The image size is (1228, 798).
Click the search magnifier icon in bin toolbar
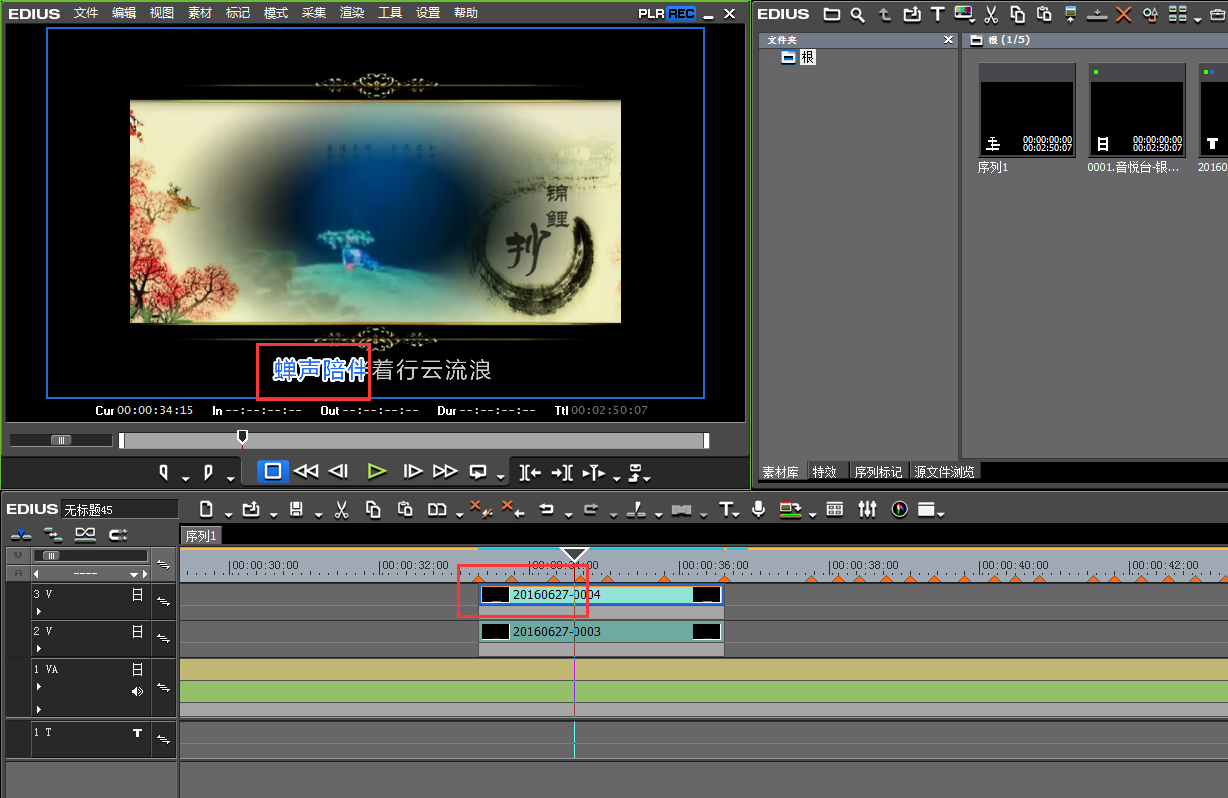(x=858, y=14)
